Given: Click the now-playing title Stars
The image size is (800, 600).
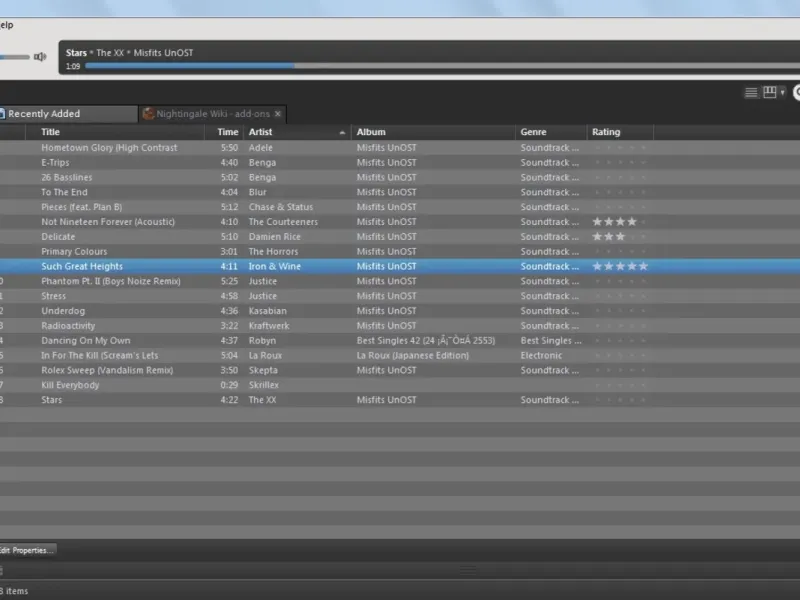Looking at the screenshot, I should [76, 53].
